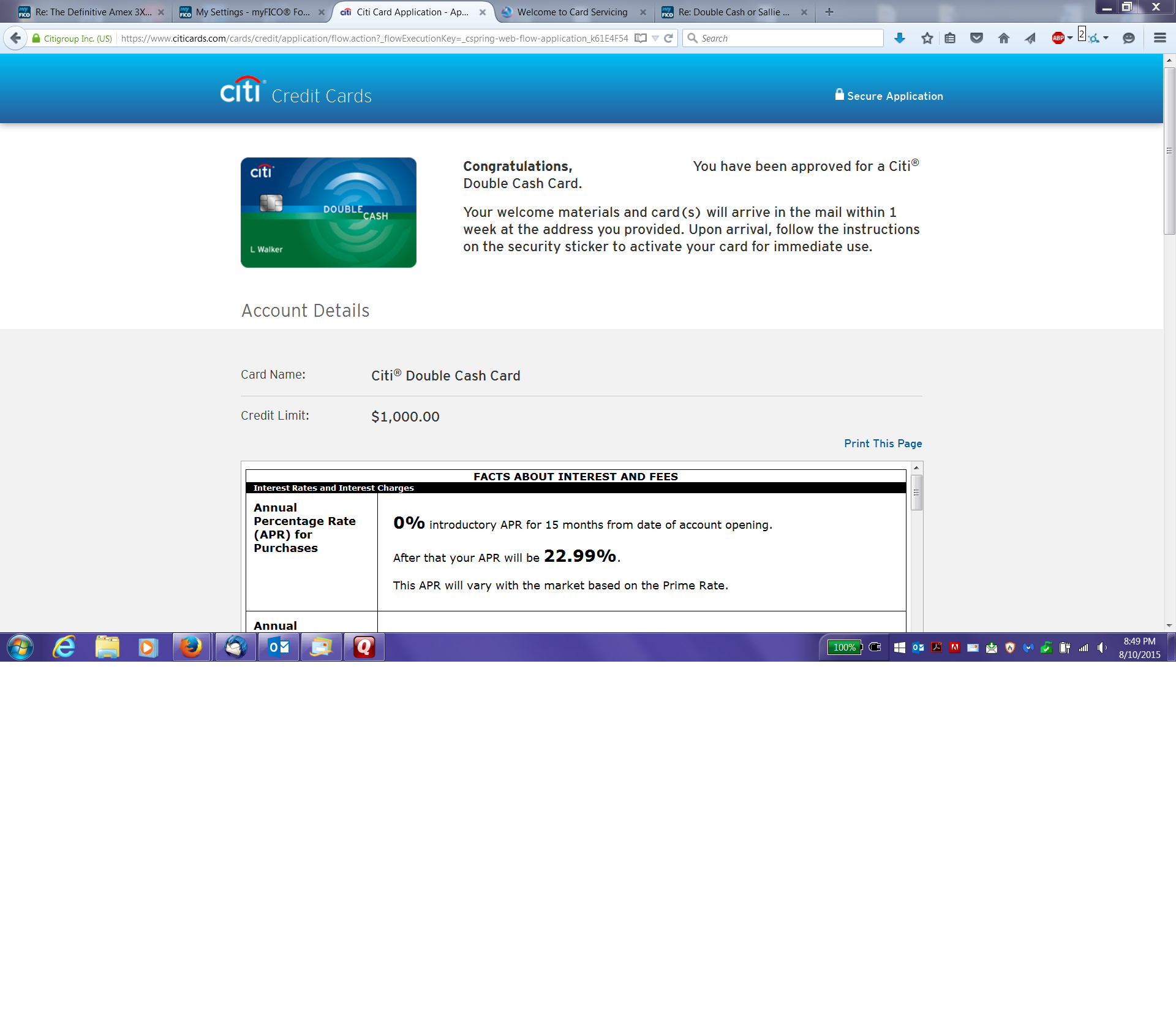Click the Adobe Acrobat tray icon
Viewport: 1176px width, 1017px height.
tap(937, 648)
